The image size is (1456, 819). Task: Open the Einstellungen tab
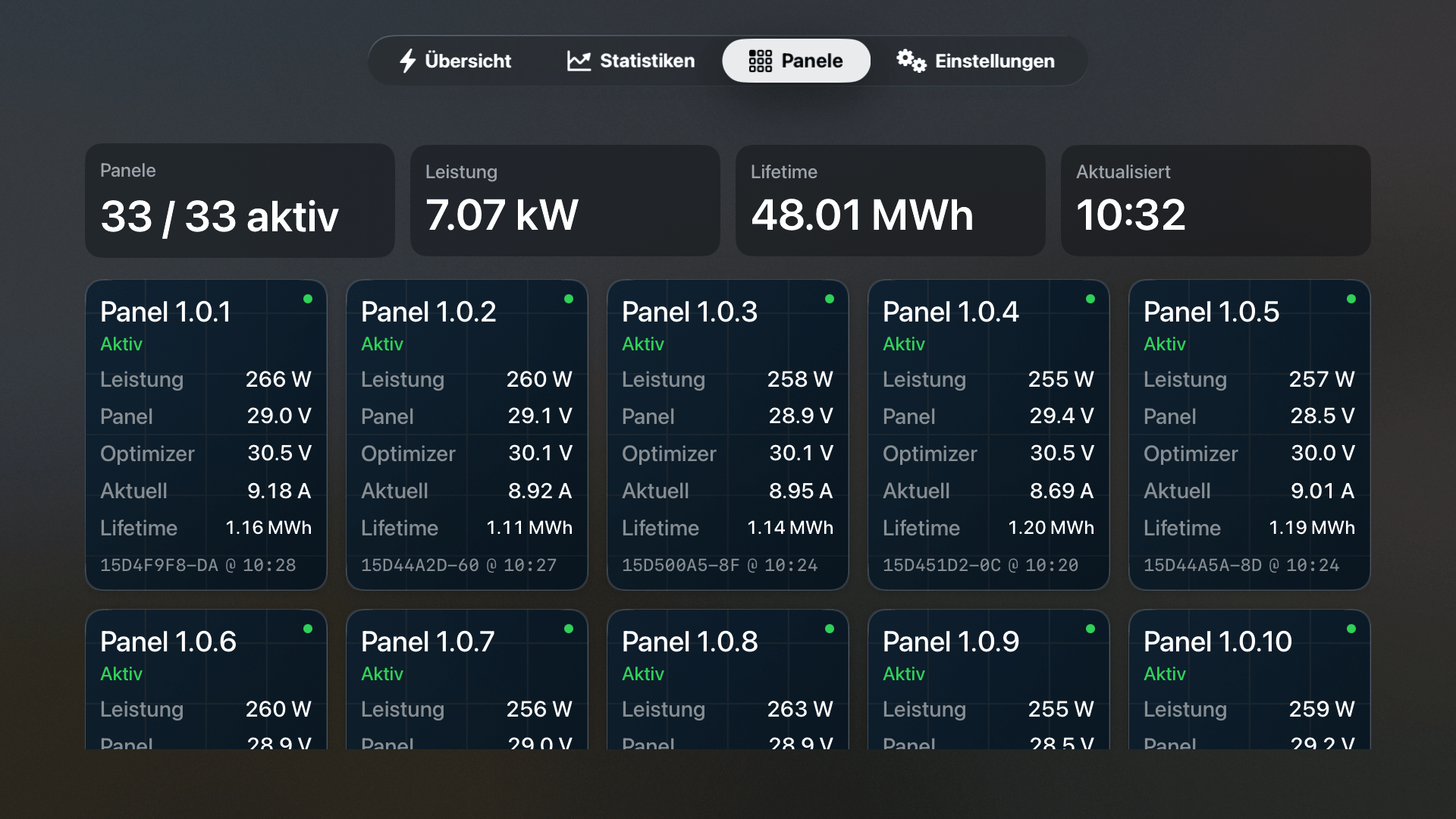pos(976,61)
